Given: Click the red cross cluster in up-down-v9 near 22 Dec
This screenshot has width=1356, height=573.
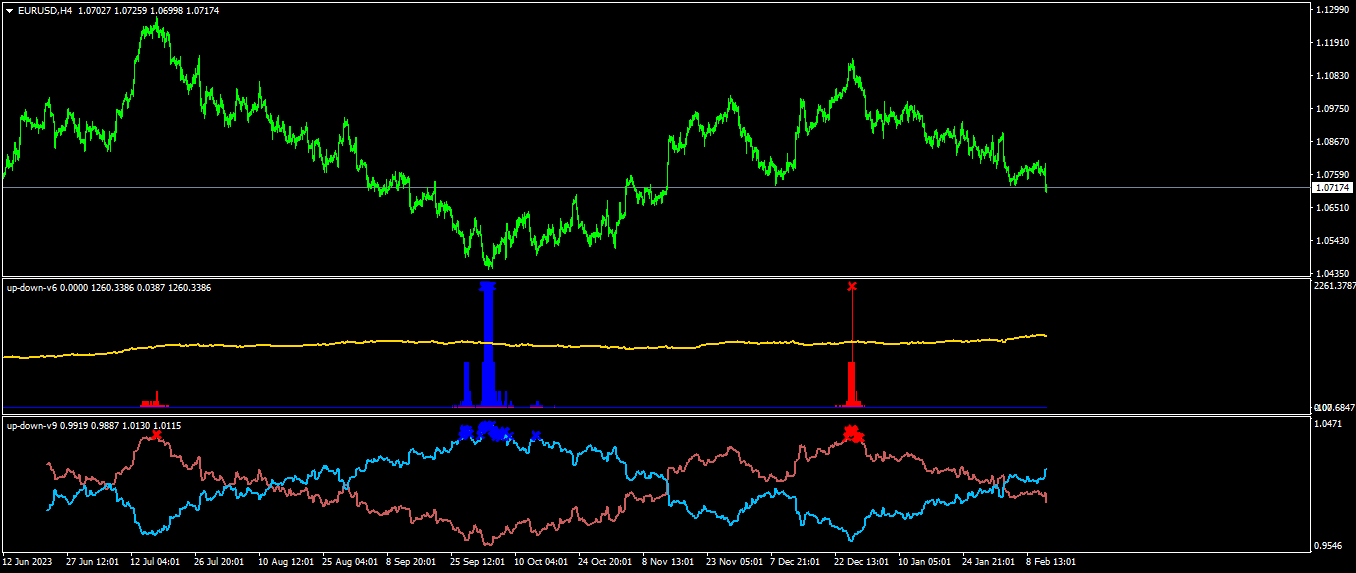Looking at the screenshot, I should (852, 433).
